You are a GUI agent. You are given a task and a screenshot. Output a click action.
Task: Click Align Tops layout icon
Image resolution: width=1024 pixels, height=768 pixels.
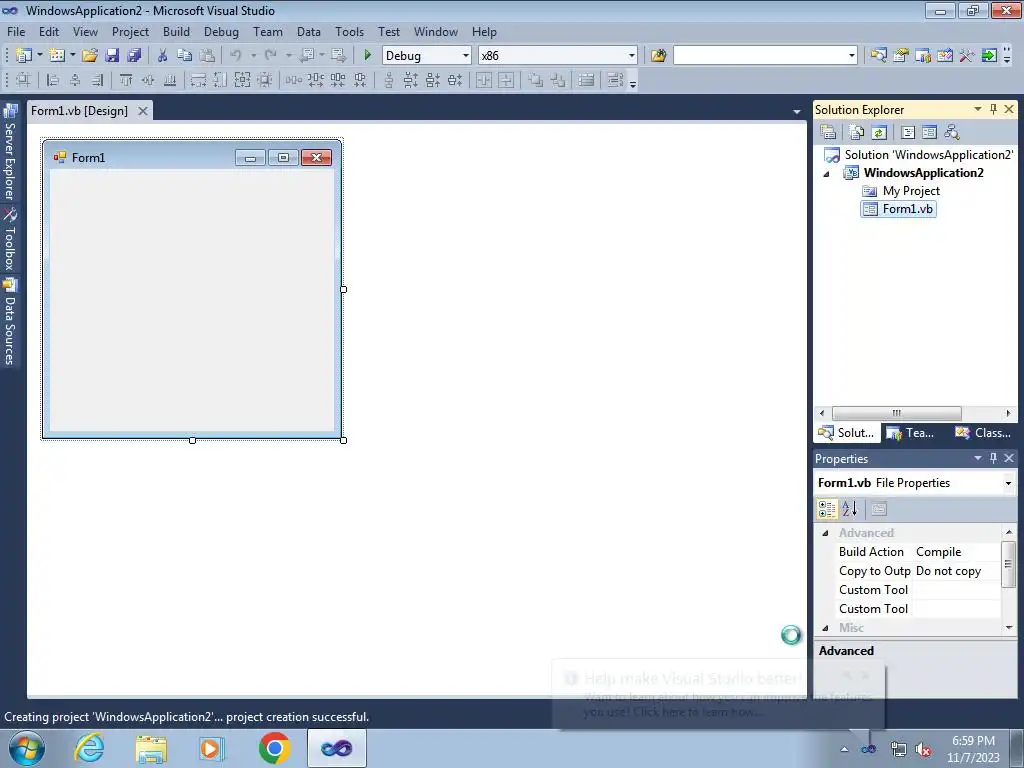126,80
